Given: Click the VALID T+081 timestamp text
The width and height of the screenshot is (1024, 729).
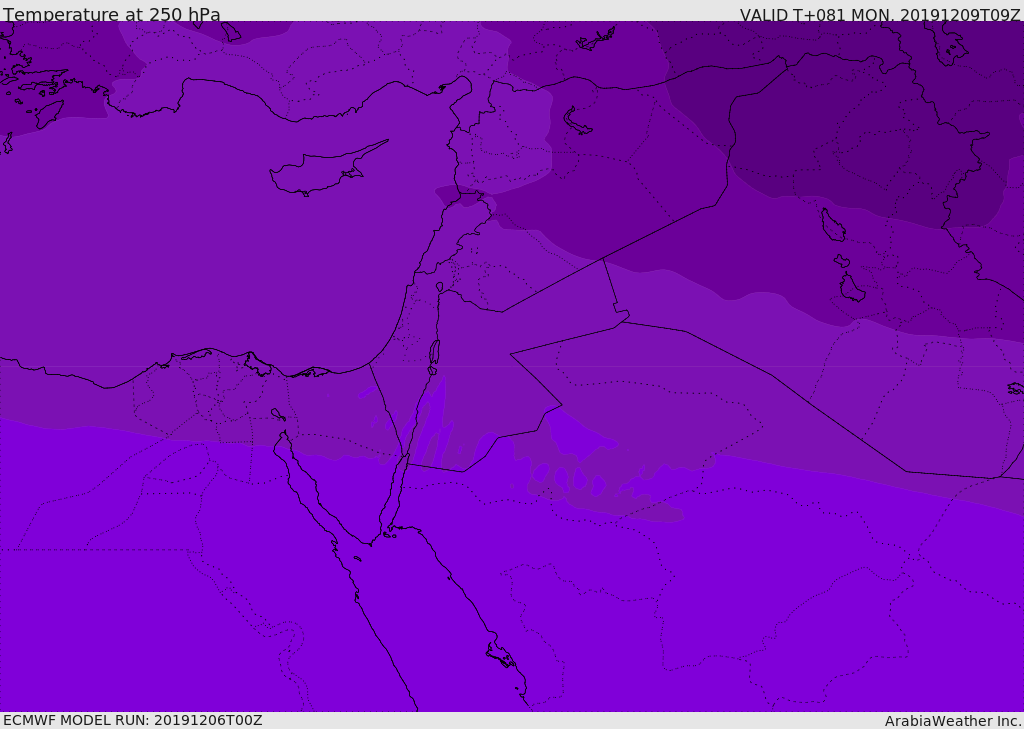Looking at the screenshot, I should click(x=880, y=15).
